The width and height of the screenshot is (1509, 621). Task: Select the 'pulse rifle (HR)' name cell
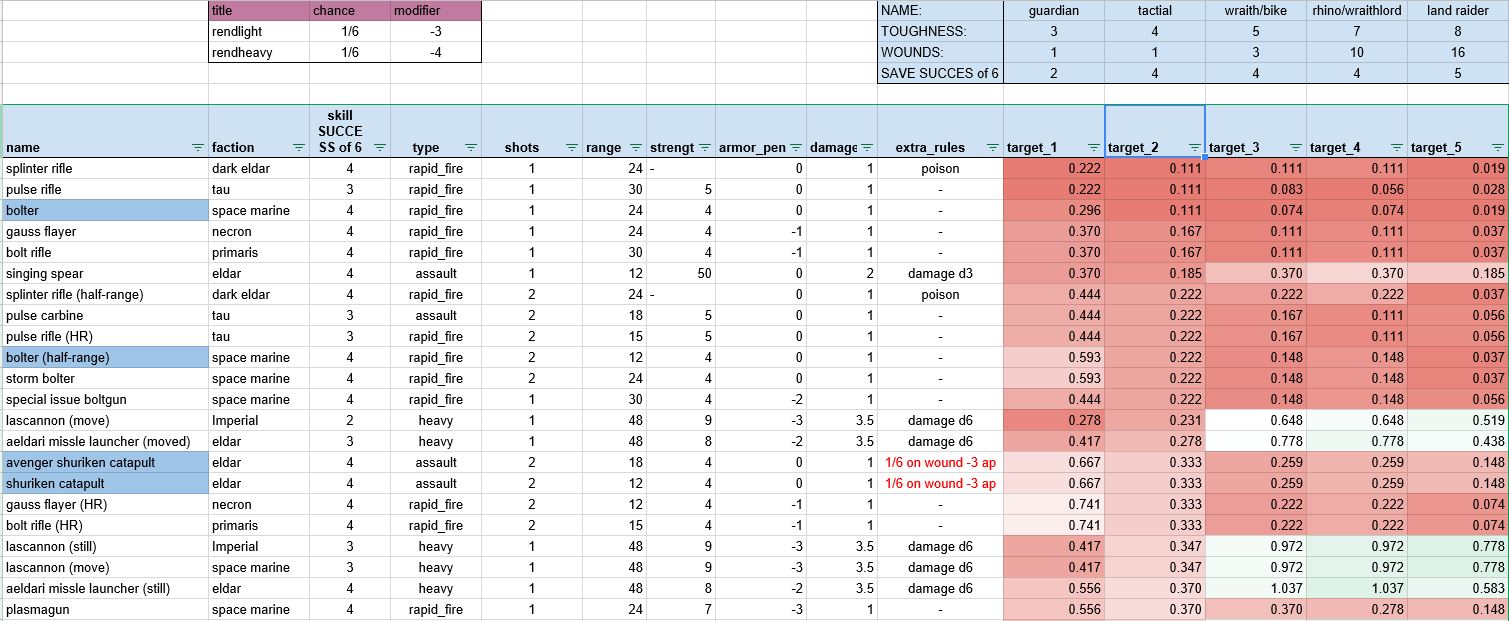pyautogui.click(x=105, y=336)
